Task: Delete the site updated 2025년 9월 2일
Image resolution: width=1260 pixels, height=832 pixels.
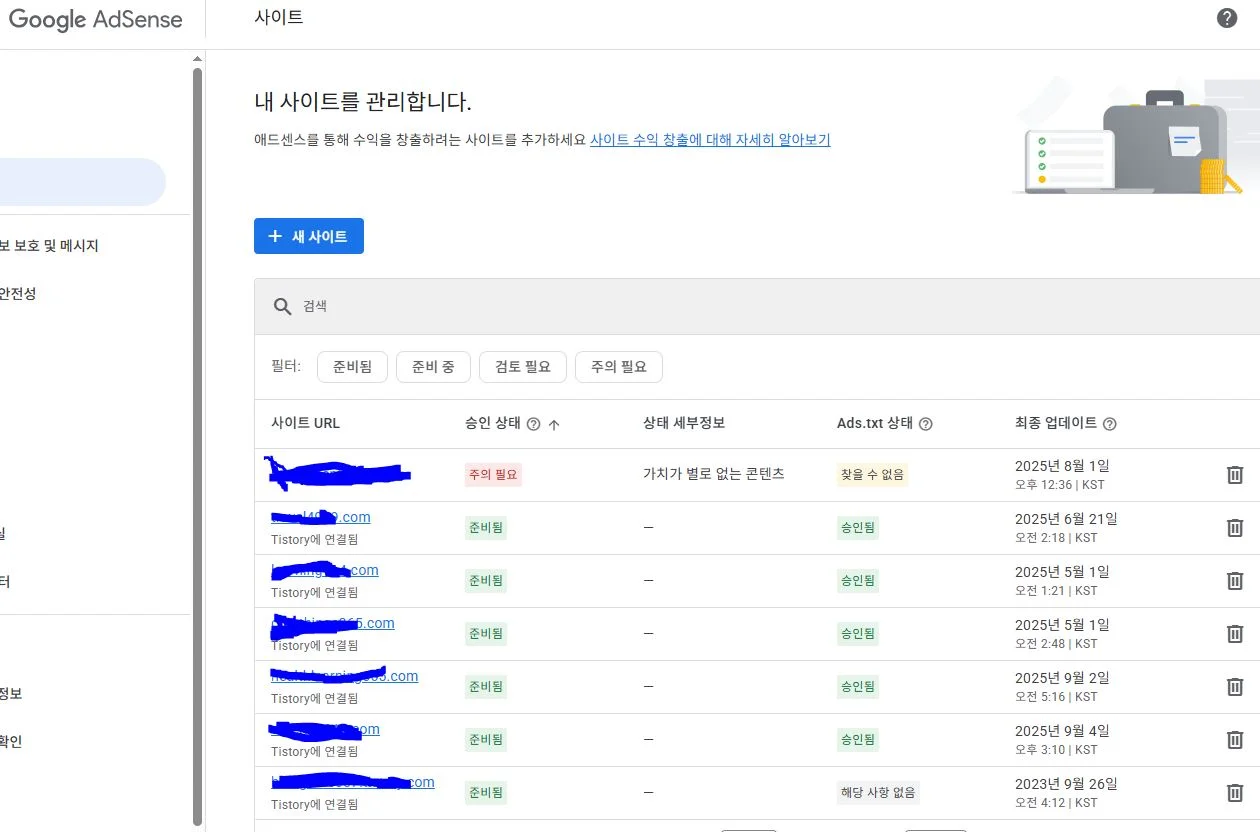Action: click(1235, 686)
